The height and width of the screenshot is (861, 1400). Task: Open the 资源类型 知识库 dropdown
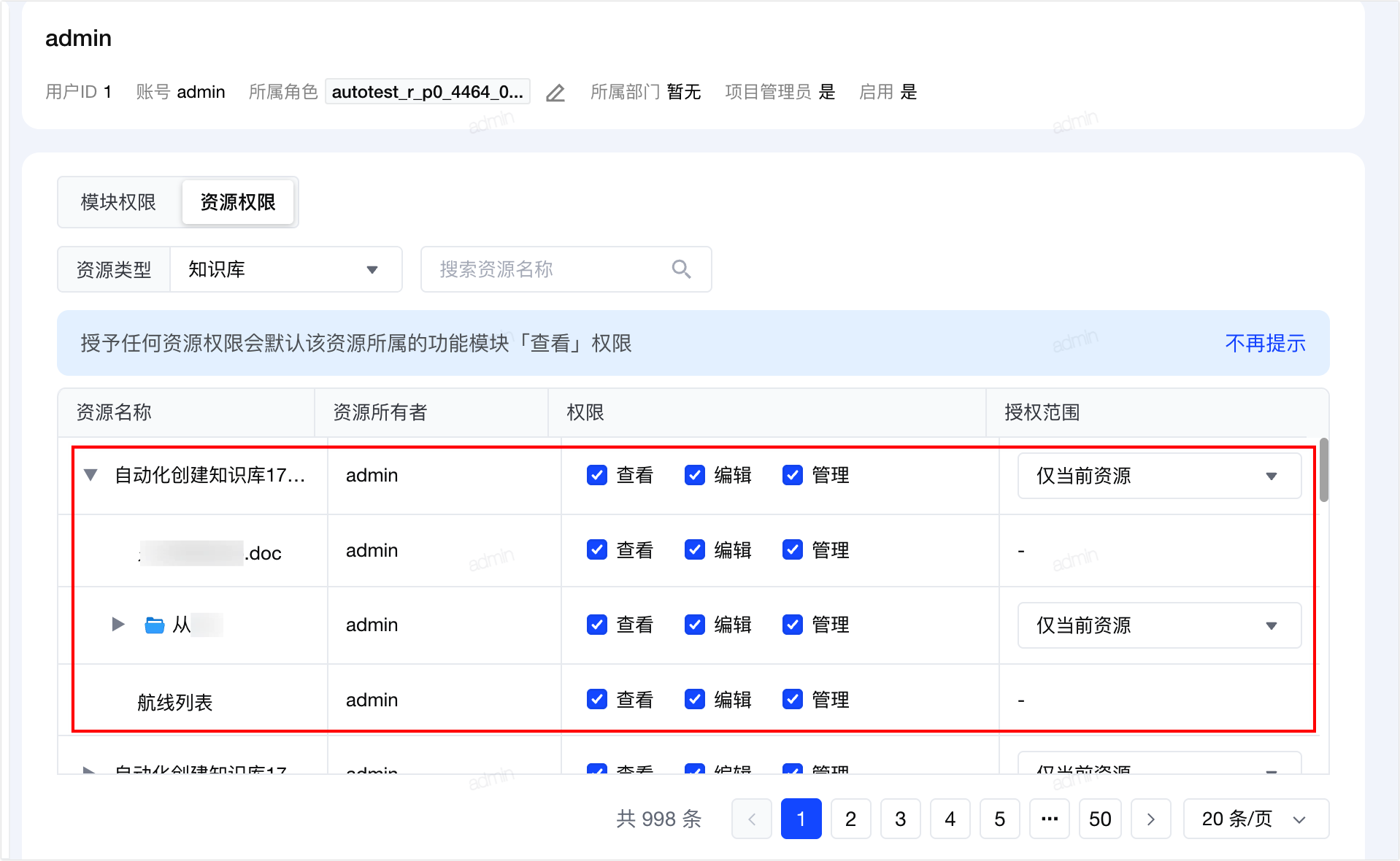tap(285, 269)
